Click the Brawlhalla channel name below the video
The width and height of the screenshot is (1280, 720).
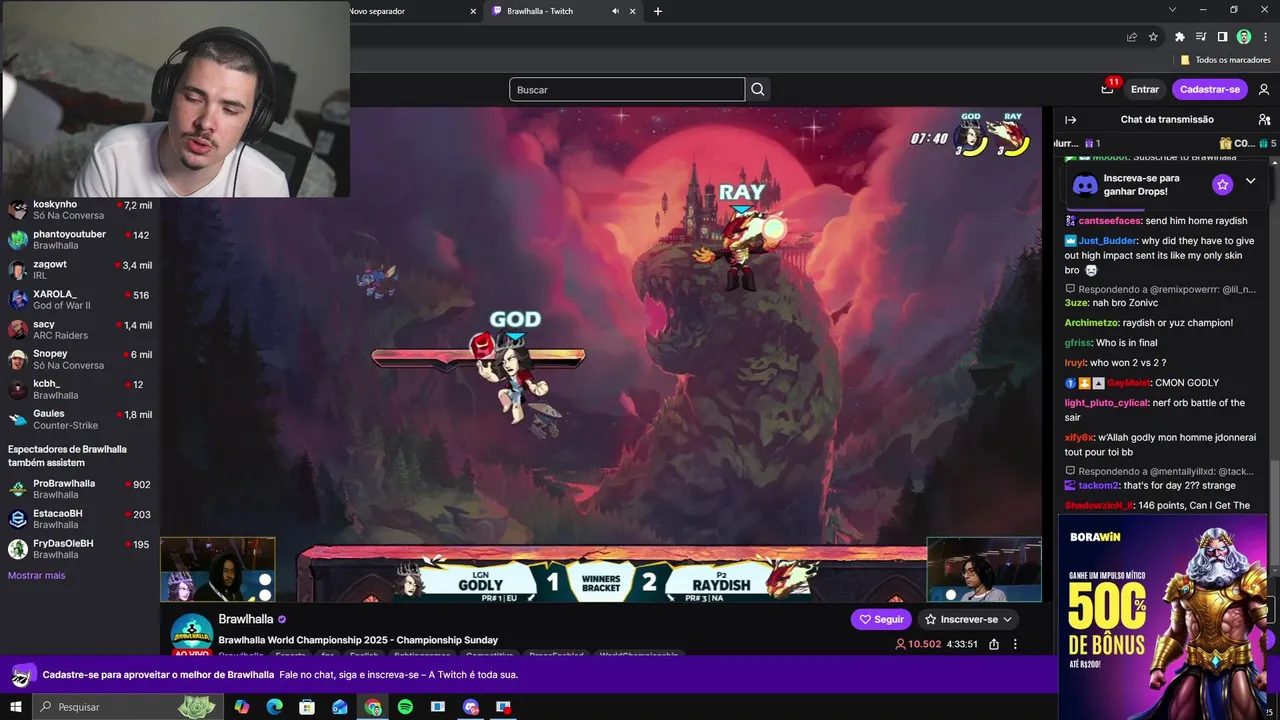coord(246,620)
